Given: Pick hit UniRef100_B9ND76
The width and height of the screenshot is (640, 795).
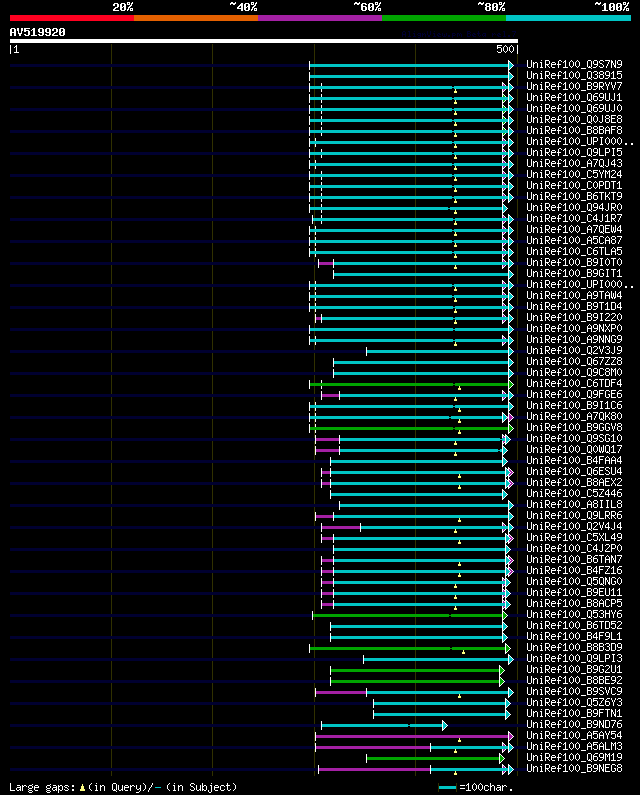Looking at the screenshot, I should pyautogui.click(x=574, y=725).
